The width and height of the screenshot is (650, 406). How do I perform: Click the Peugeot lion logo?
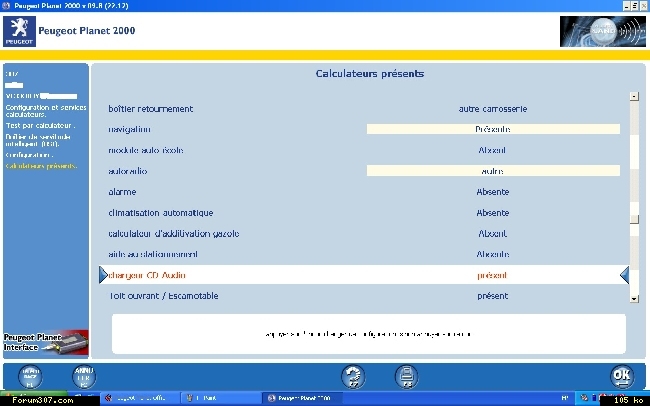[x=19, y=32]
